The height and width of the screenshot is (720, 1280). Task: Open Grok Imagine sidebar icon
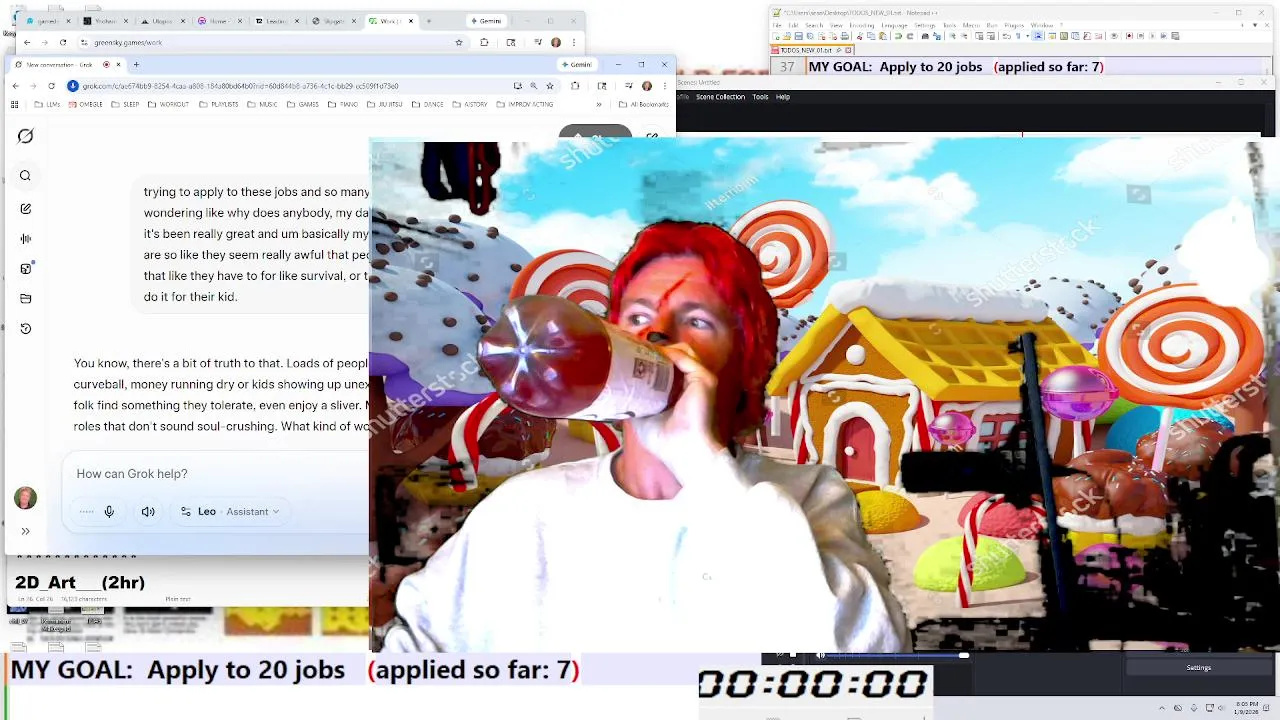click(25, 268)
